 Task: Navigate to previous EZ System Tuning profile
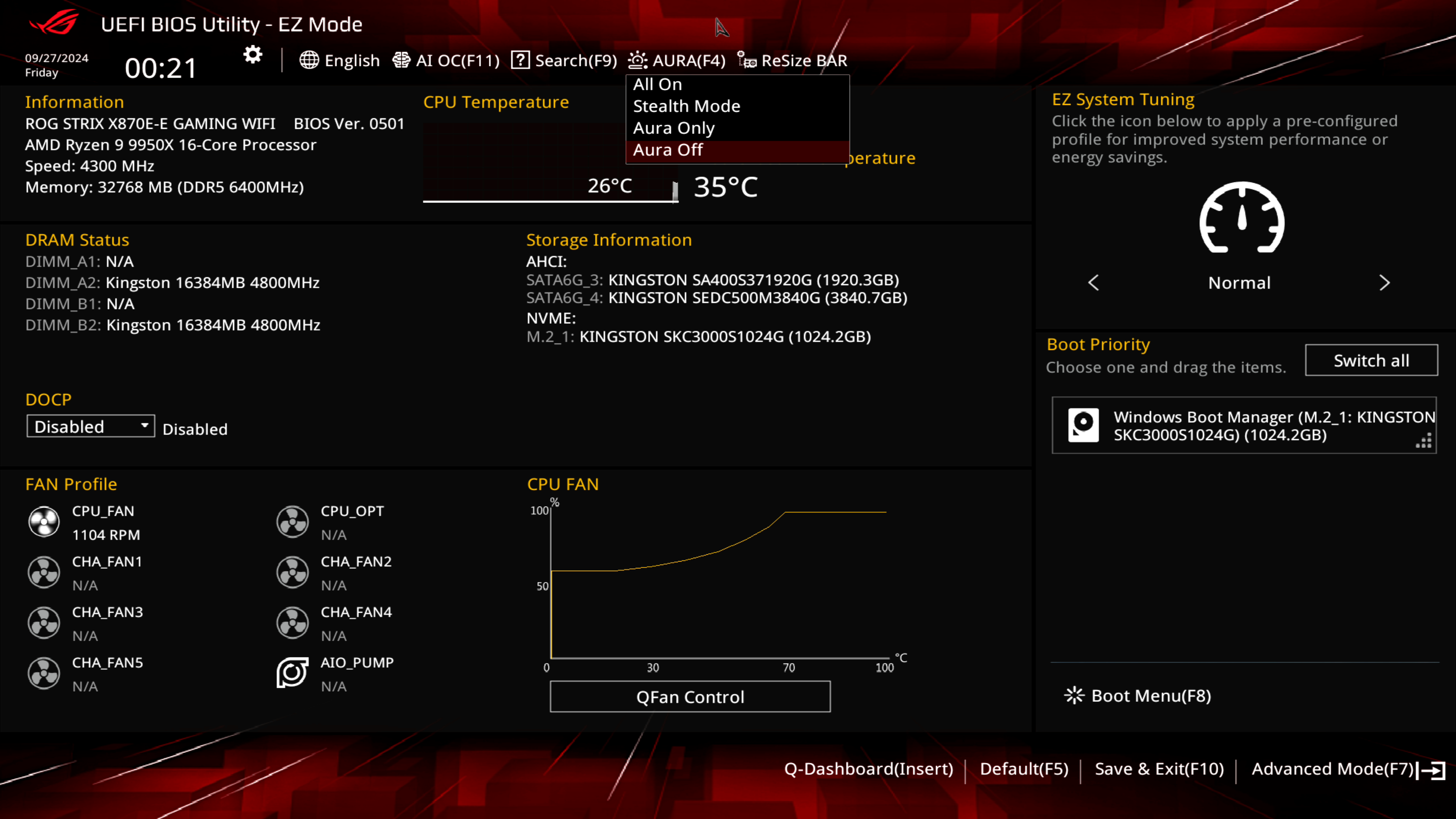(1094, 282)
